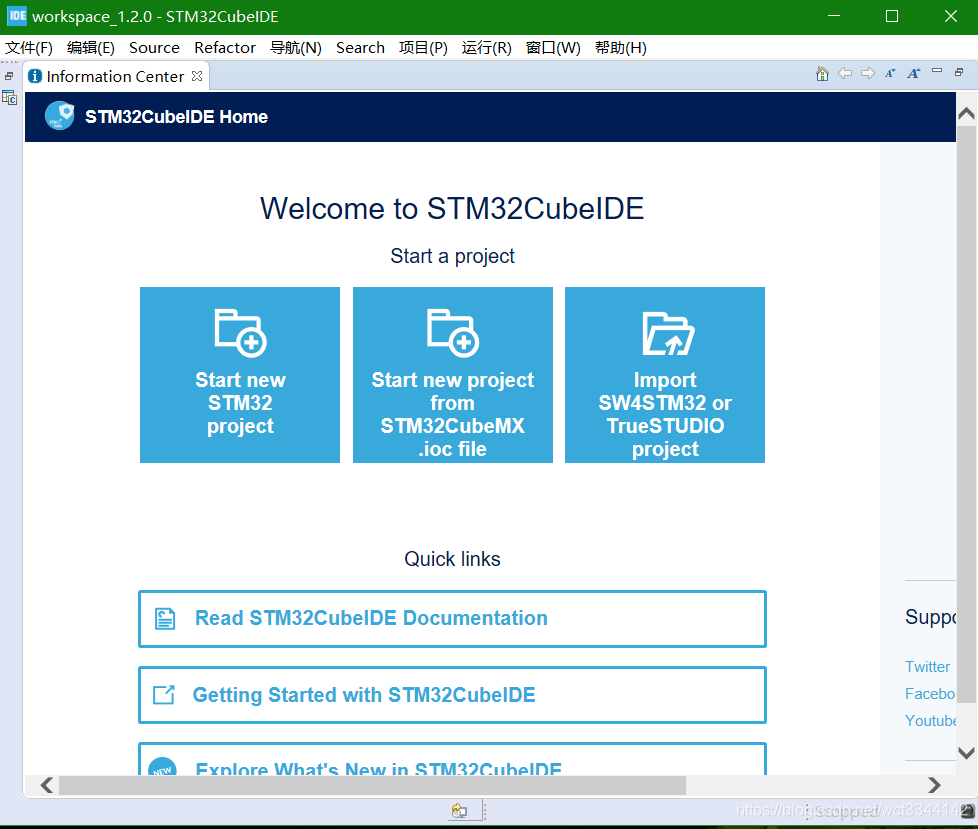The height and width of the screenshot is (829, 978).
Task: Click the Quick links heading
Action: pyautogui.click(x=452, y=559)
